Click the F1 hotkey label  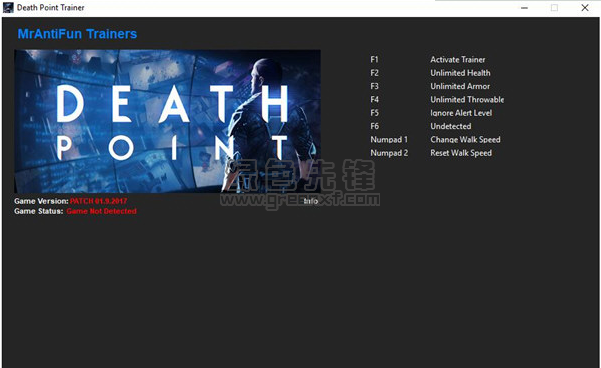(374, 59)
